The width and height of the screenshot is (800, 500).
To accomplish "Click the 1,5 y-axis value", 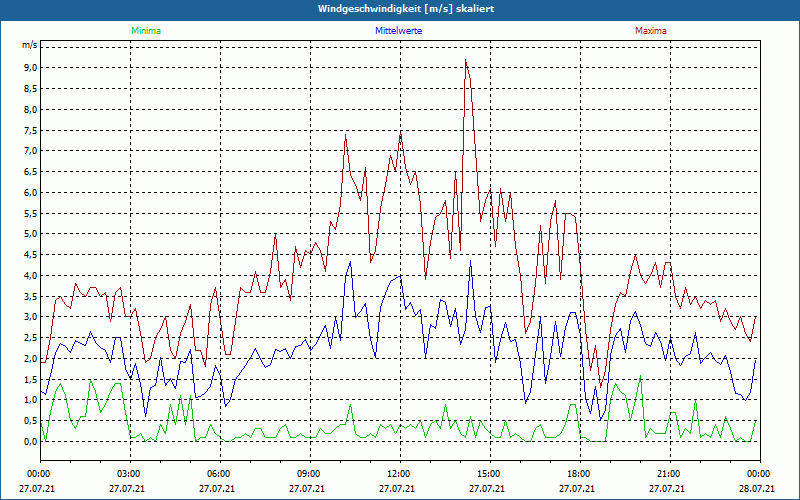I will [x=31, y=380].
